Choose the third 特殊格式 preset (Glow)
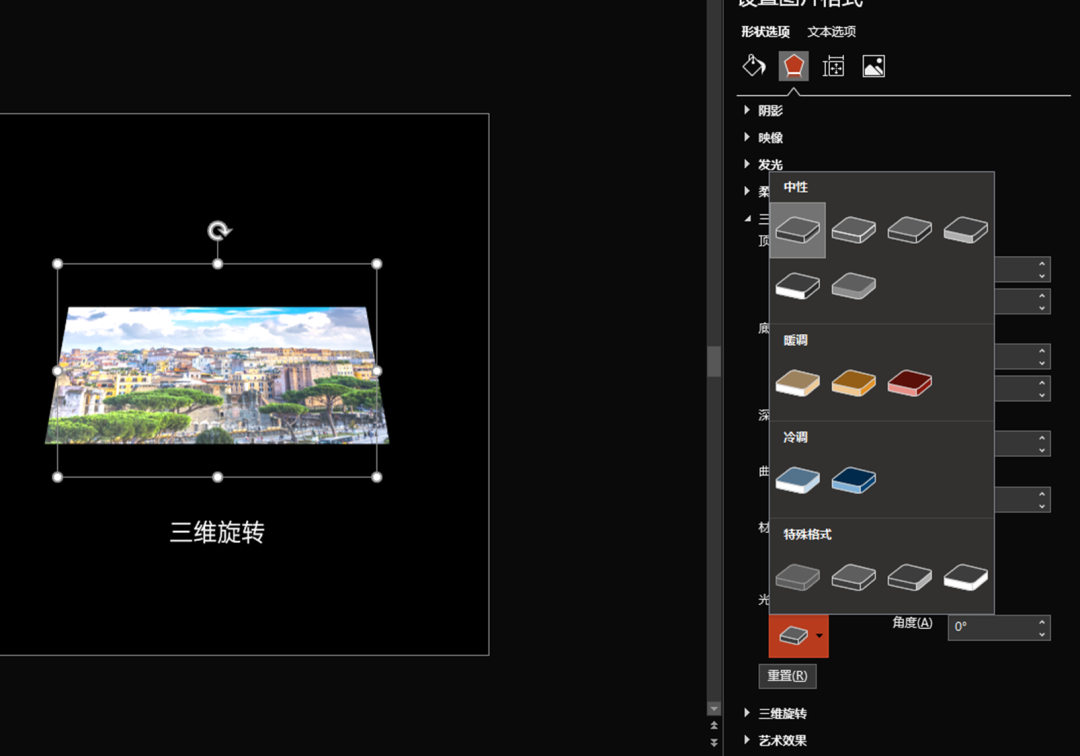 [x=909, y=577]
